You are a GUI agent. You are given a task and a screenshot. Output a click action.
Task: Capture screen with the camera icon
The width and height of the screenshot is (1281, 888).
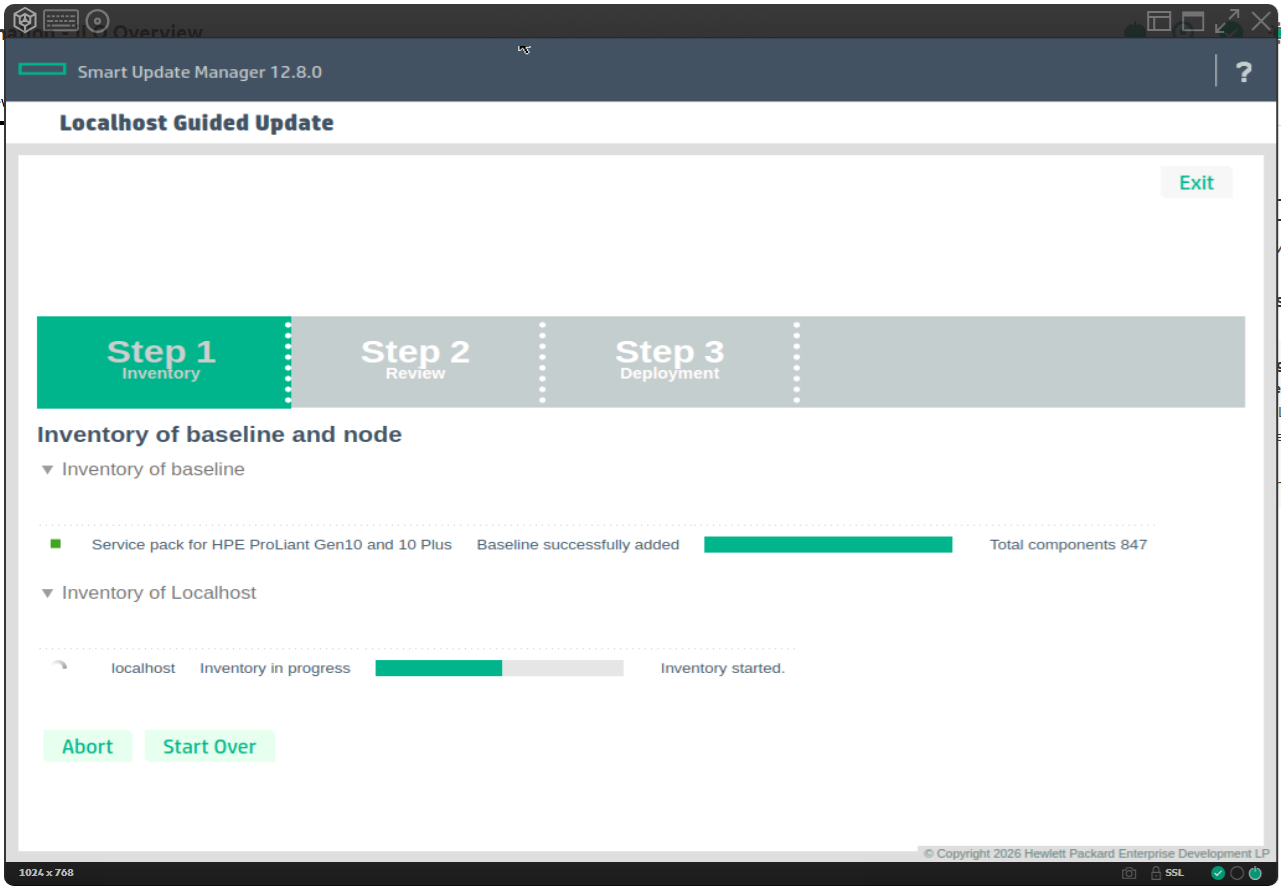1129,873
